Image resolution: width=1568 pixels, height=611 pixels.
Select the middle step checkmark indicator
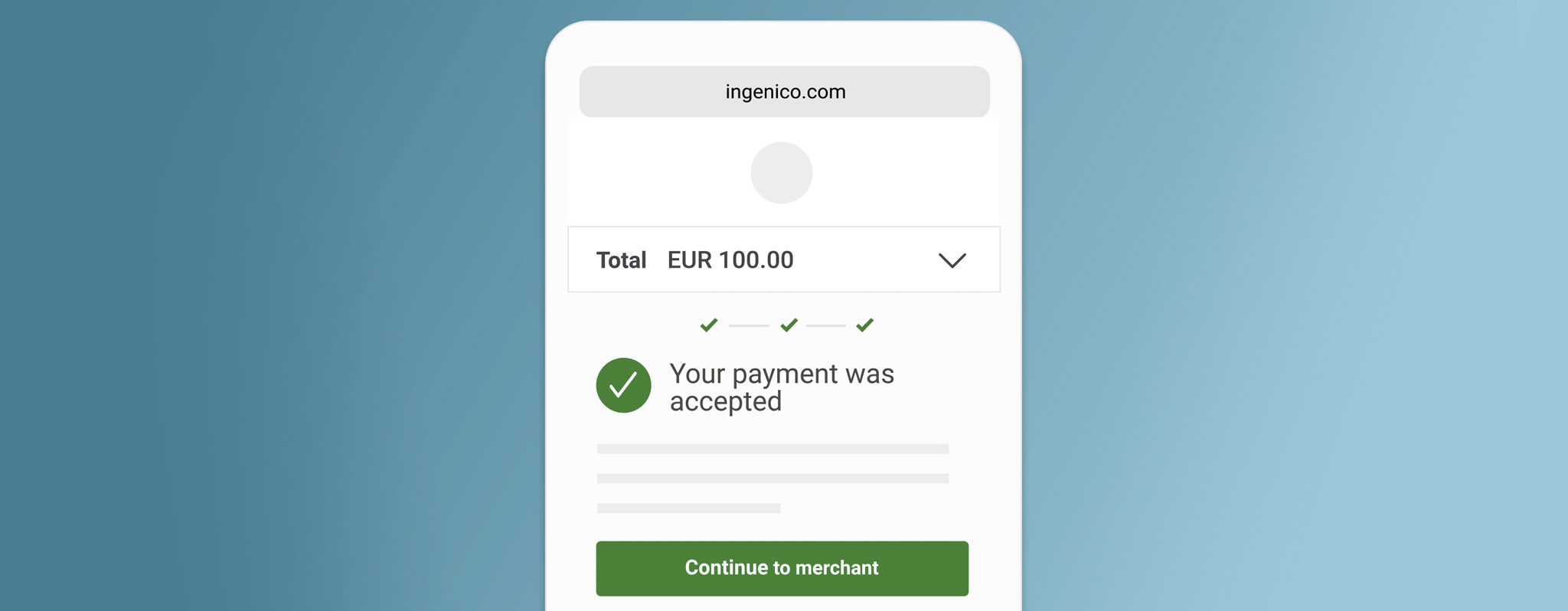[x=788, y=325]
